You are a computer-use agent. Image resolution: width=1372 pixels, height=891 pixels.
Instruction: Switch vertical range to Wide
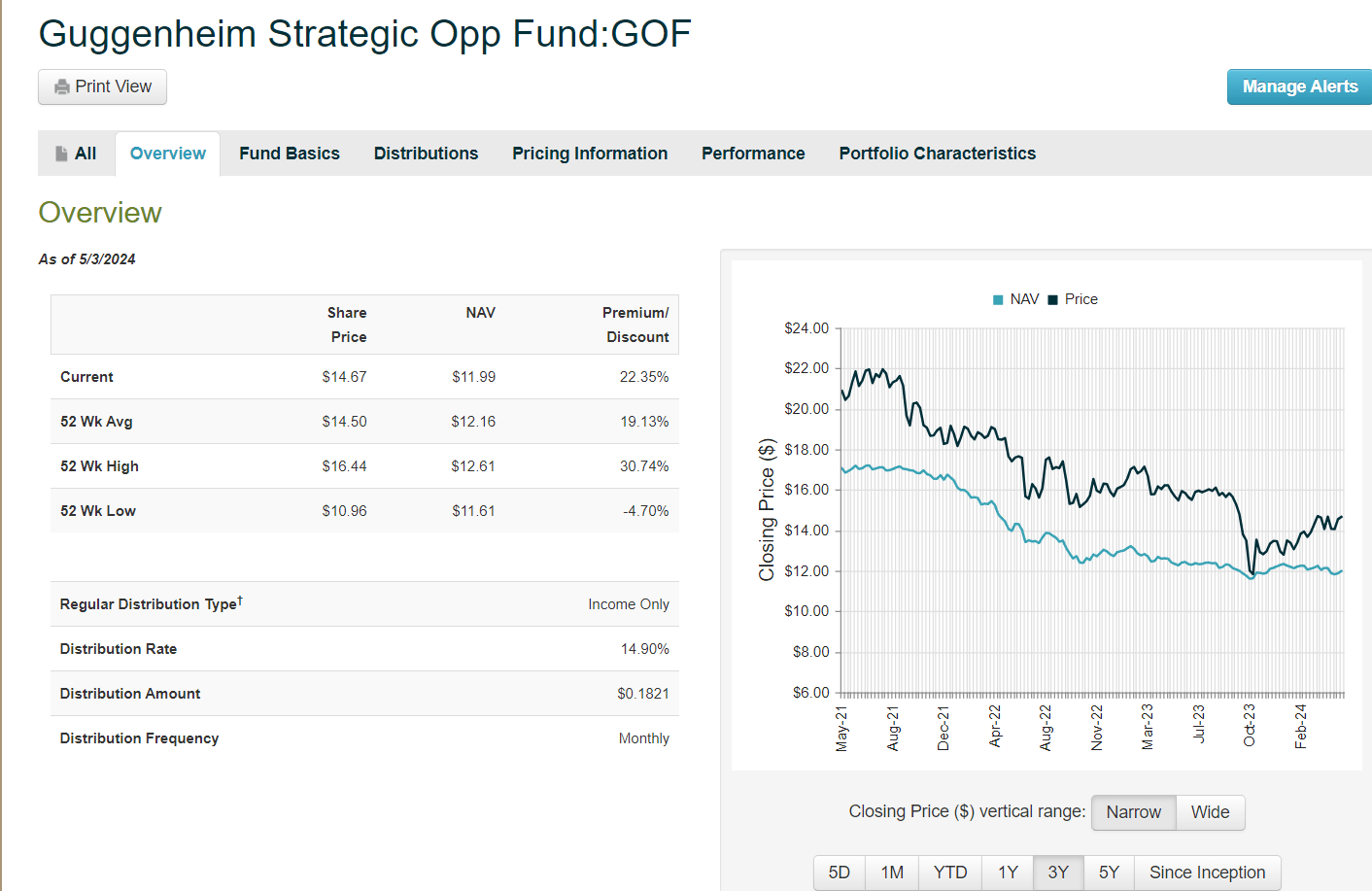(1210, 812)
